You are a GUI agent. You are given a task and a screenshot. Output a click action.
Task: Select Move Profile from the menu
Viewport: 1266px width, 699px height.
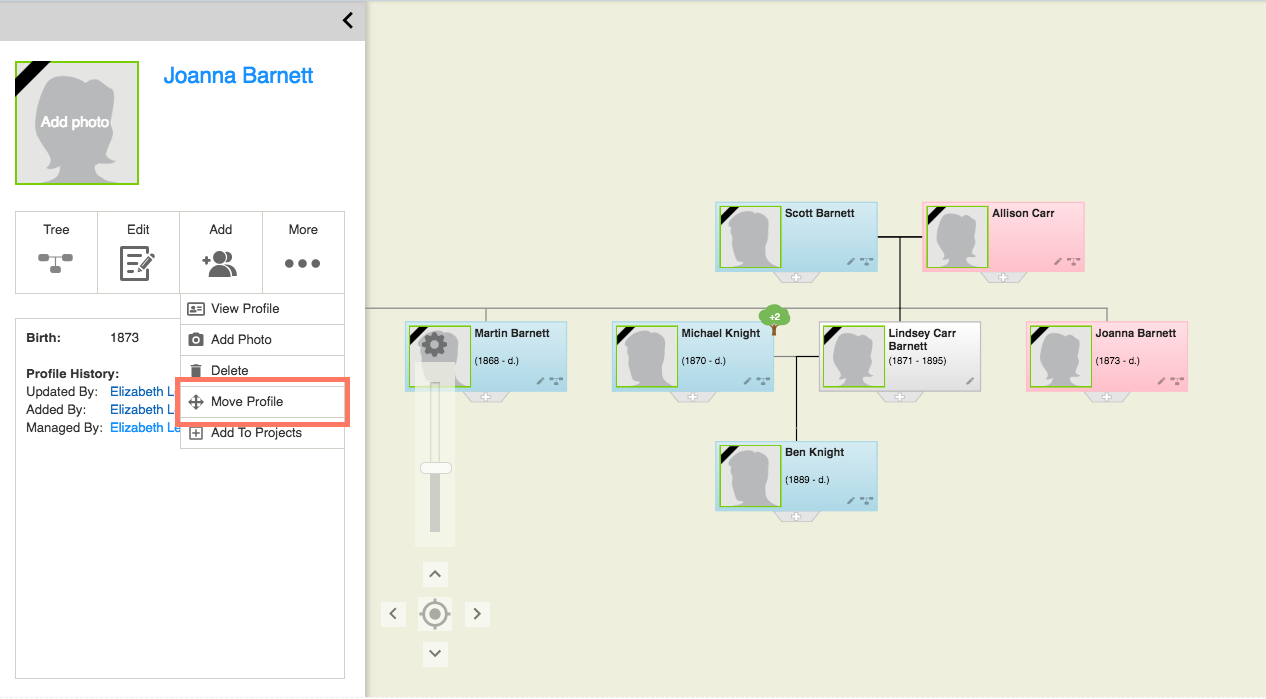(247, 402)
